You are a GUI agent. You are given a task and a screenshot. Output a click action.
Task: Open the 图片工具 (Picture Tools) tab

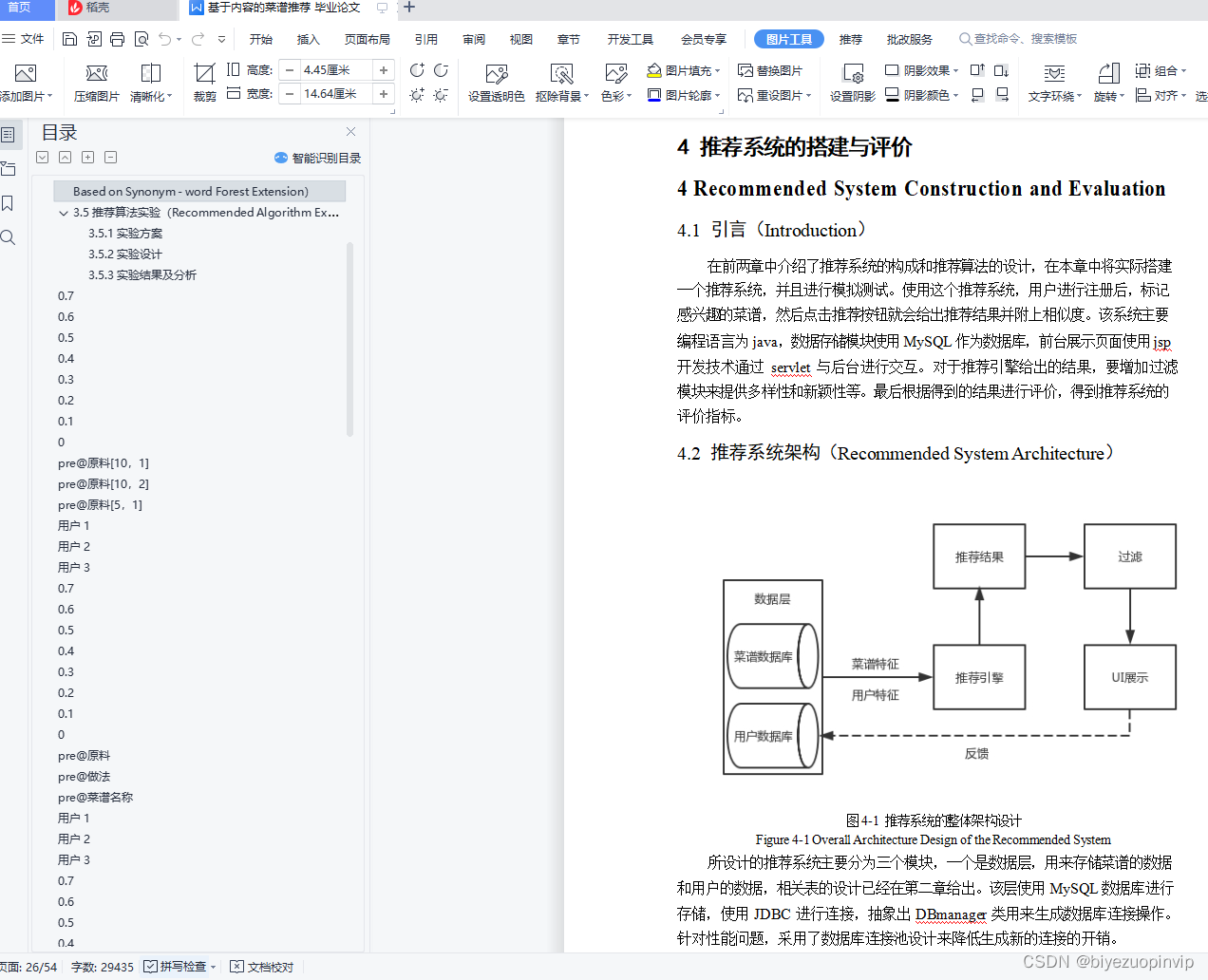coord(789,39)
